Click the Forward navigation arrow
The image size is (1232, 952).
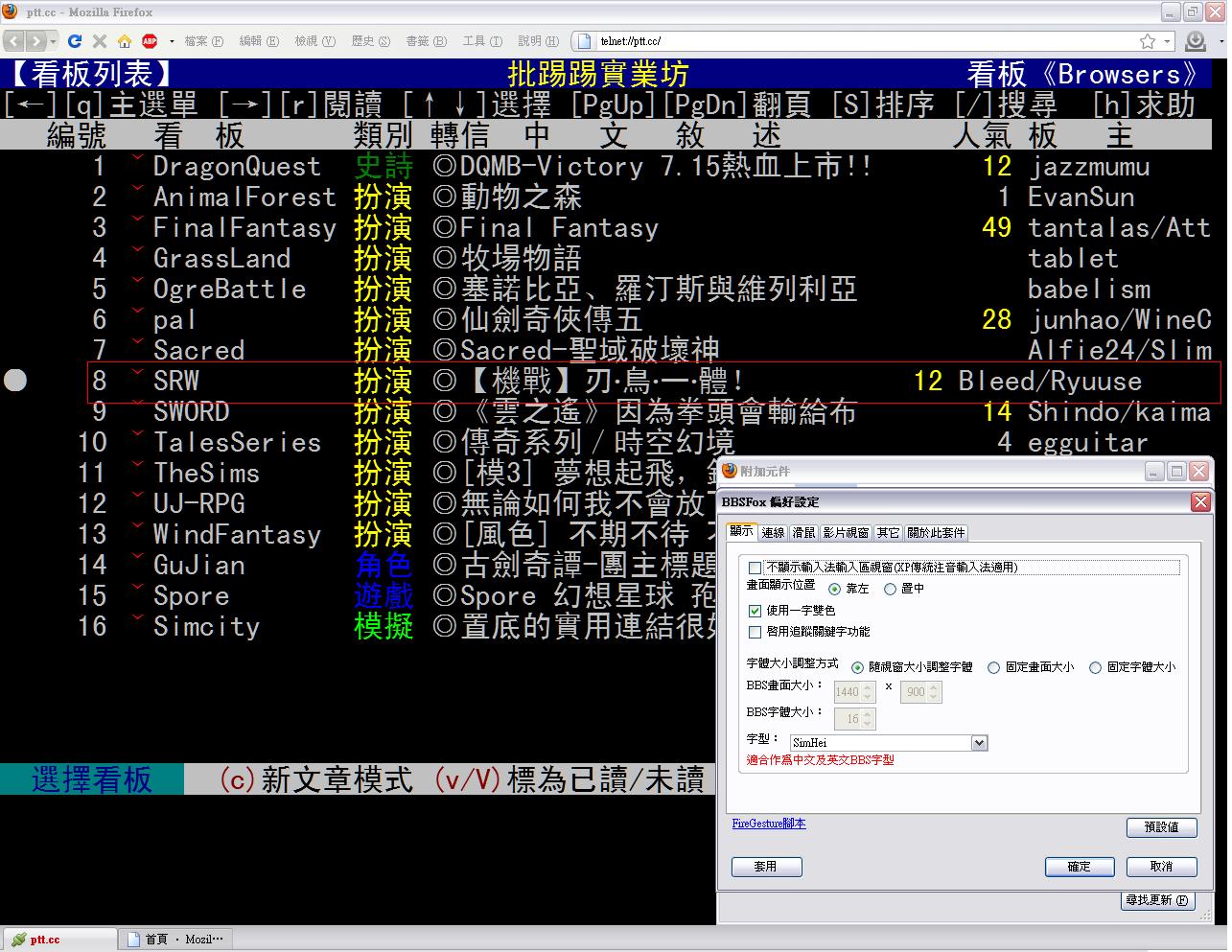35,41
